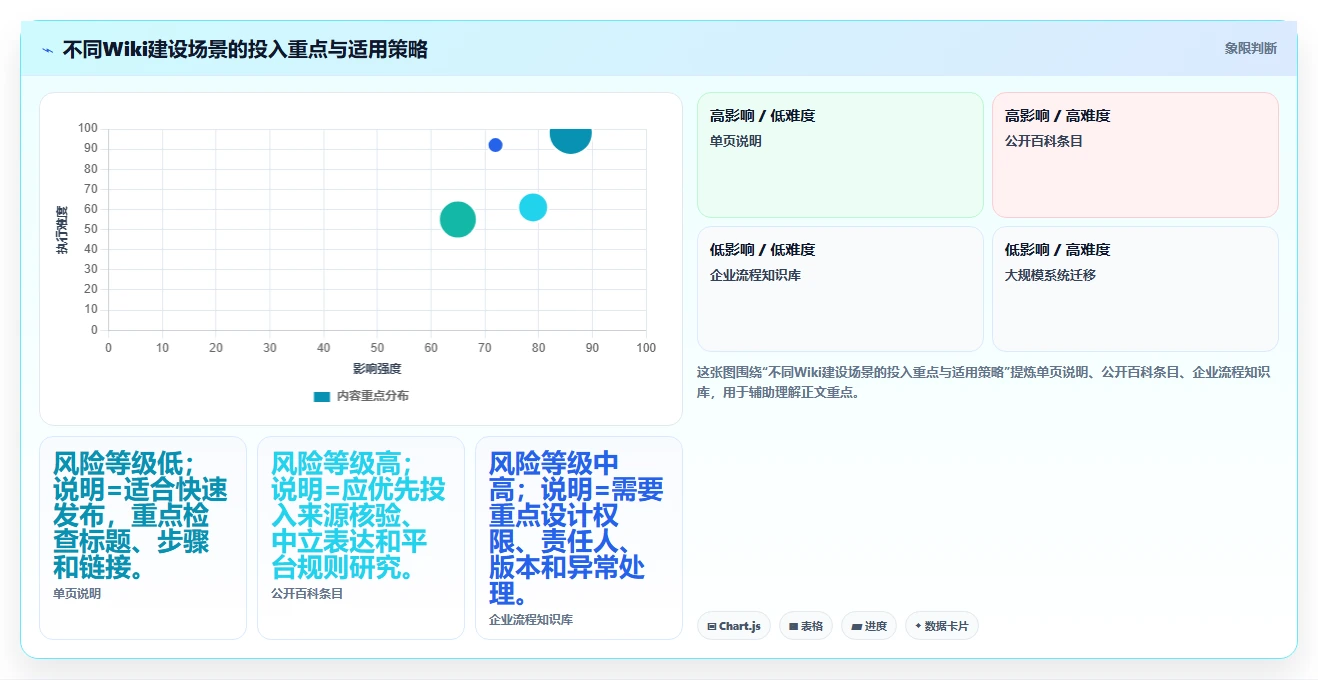This screenshot has width=1318, height=680.
Task: Click 企业流程知识库 caption under the third risk card
Action: (531, 620)
